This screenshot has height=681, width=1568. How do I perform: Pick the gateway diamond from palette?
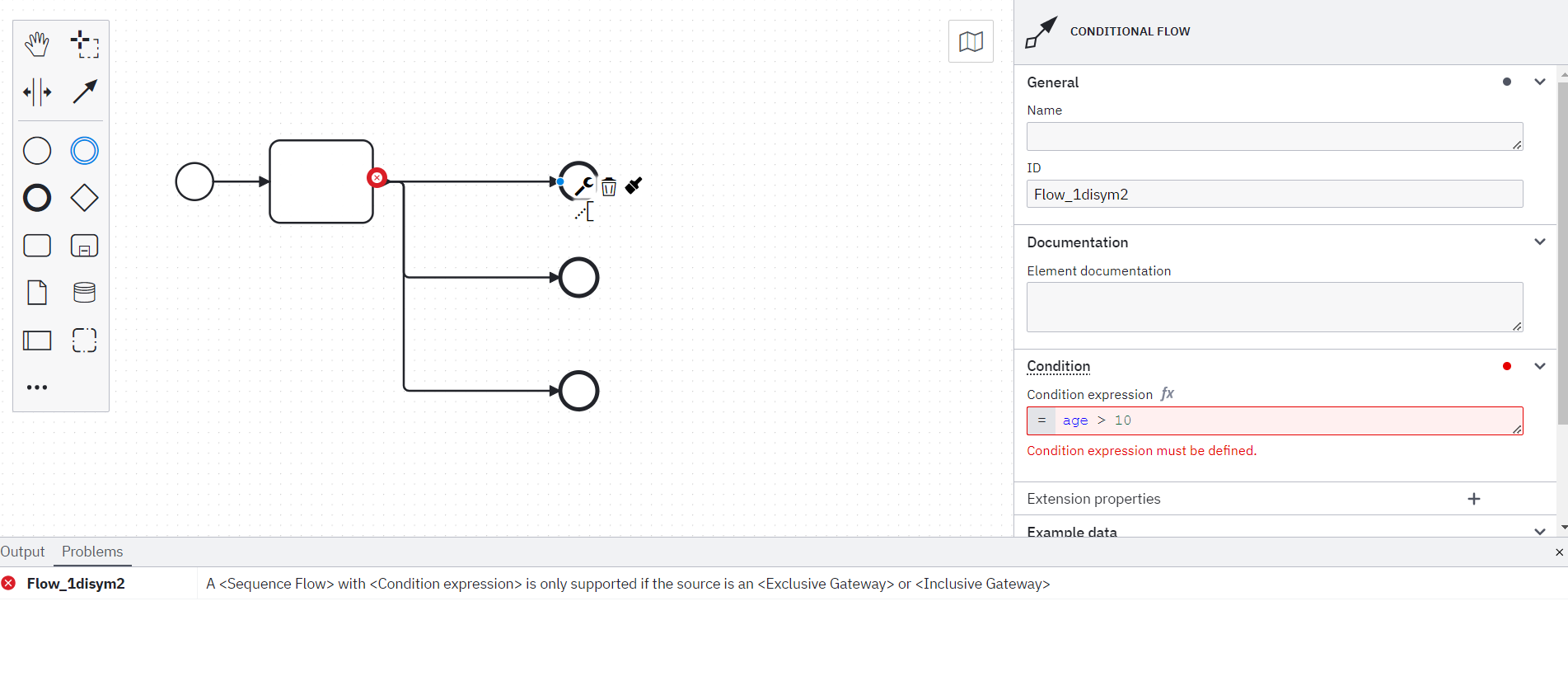point(84,198)
